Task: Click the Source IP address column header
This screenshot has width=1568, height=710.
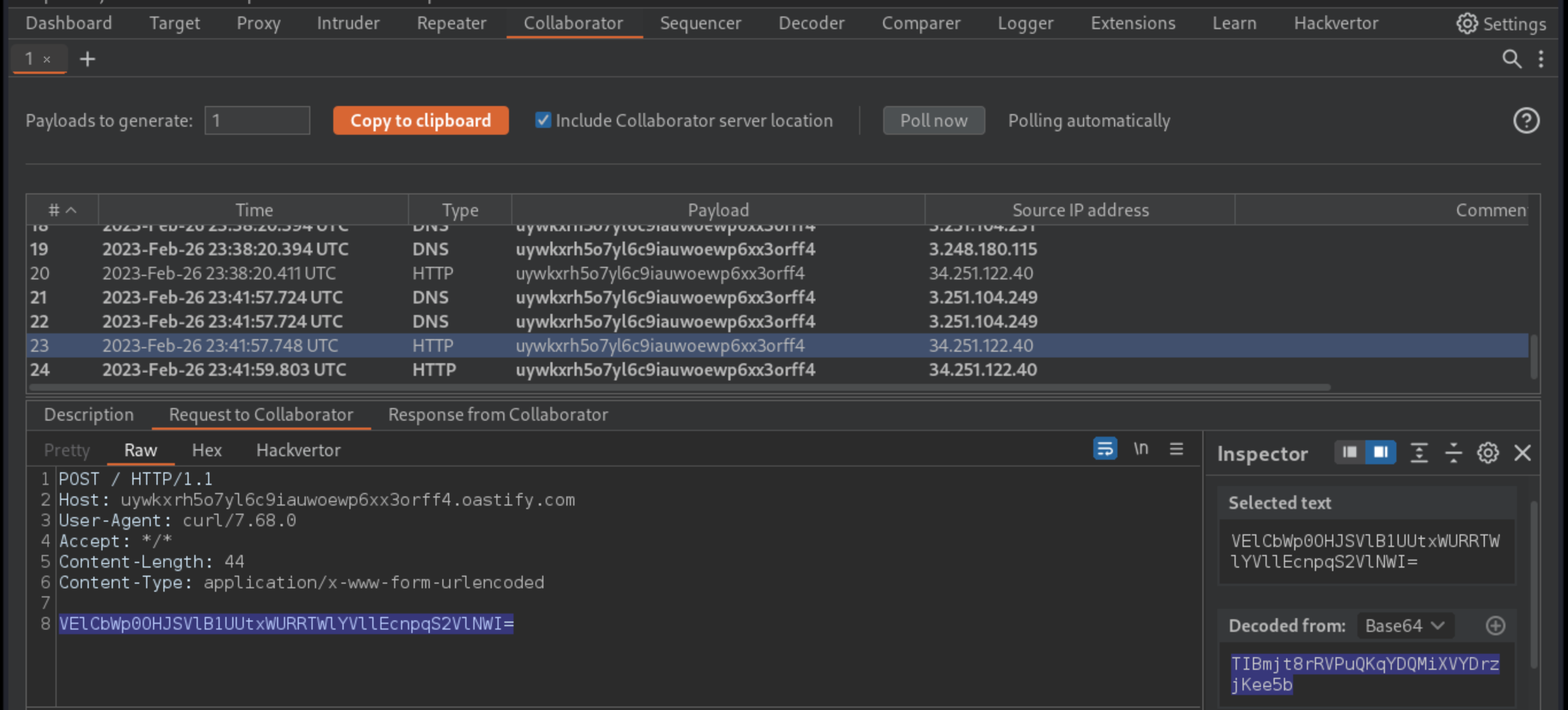Action: 1080,210
